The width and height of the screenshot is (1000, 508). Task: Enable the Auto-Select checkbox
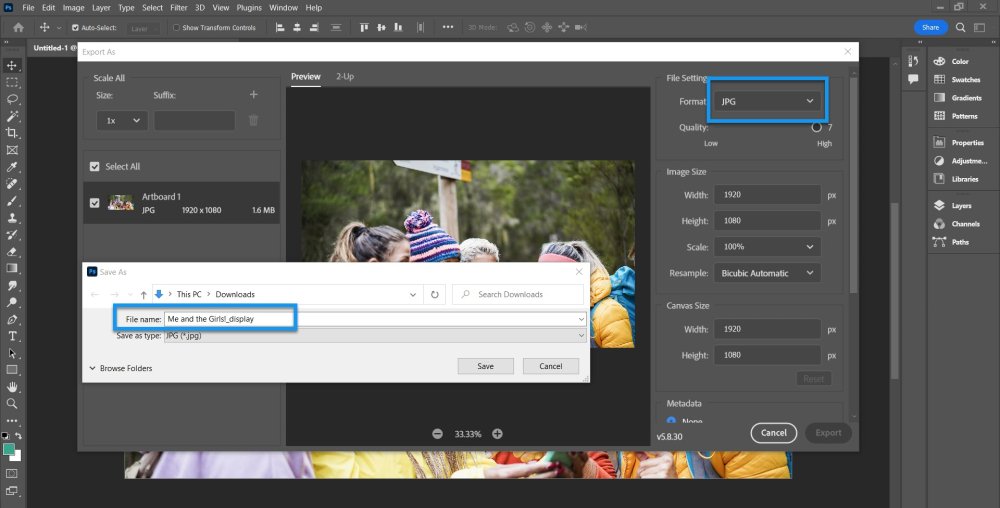(75, 28)
